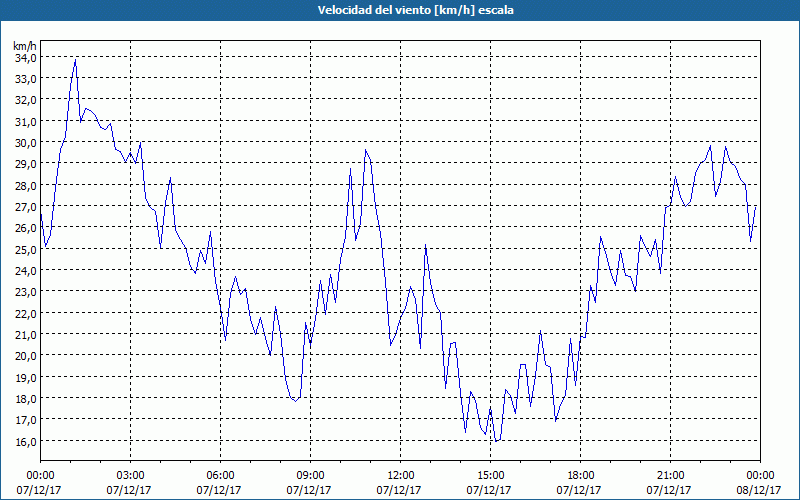Click the 12:00 time axis label
Image resolution: width=800 pixels, height=500 pixels.
pos(401,476)
